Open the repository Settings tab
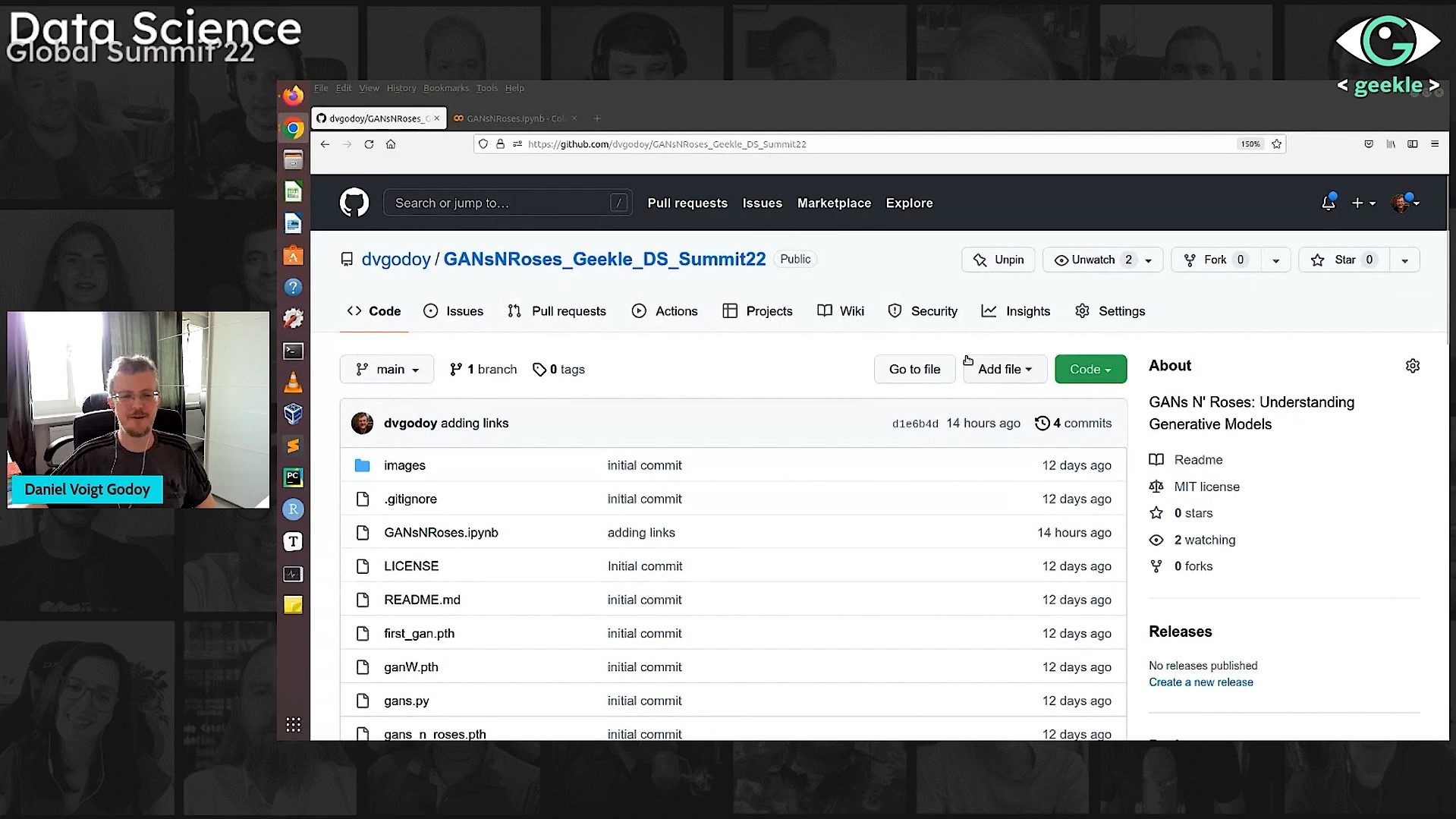 (1110, 311)
